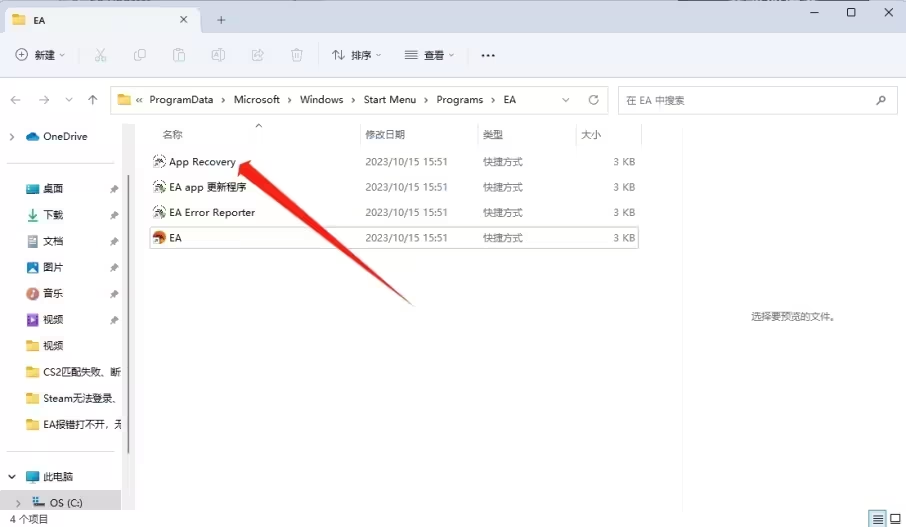Refresh the current folder
The width and height of the screenshot is (906, 527).
pyautogui.click(x=593, y=100)
